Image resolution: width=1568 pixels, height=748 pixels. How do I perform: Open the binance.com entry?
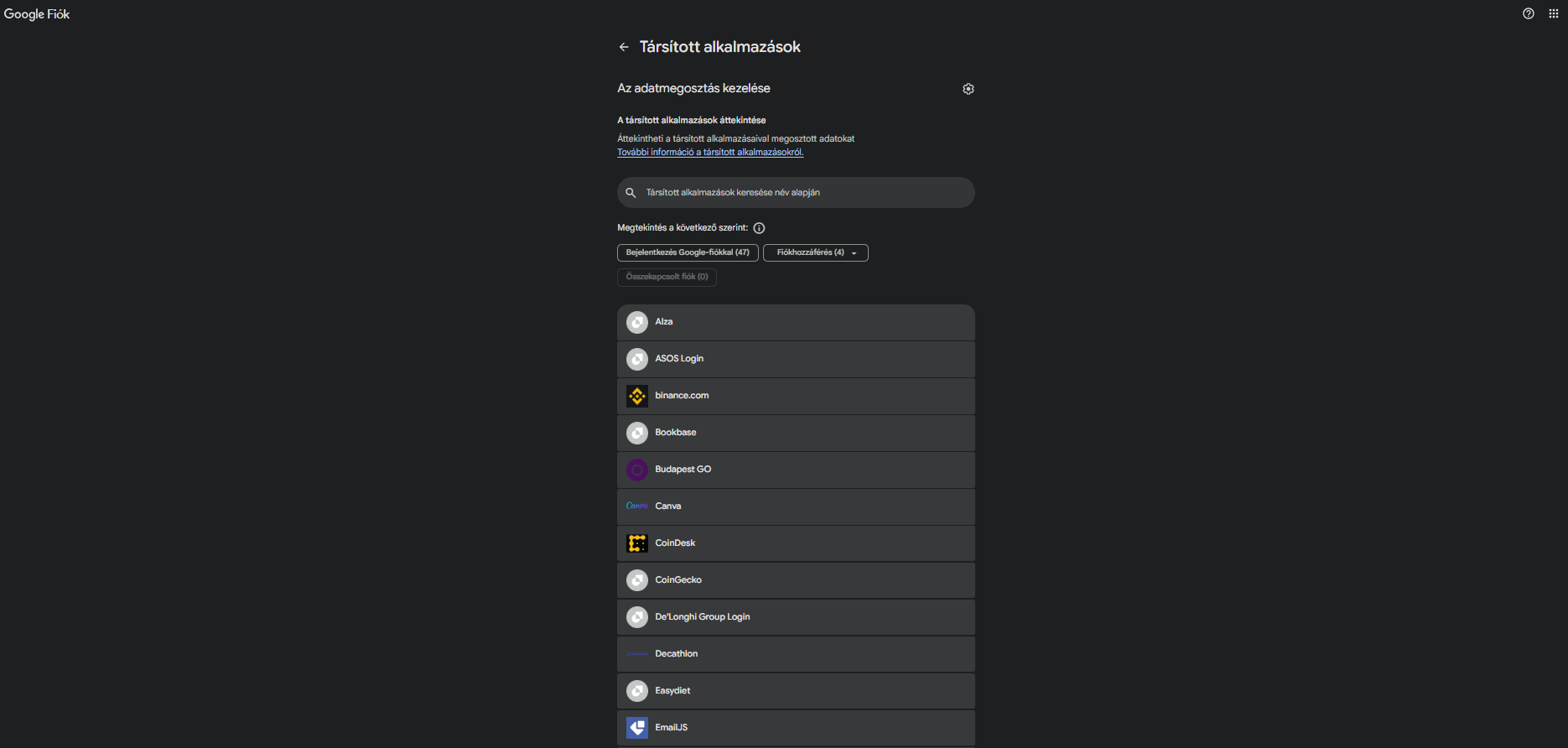(x=796, y=396)
